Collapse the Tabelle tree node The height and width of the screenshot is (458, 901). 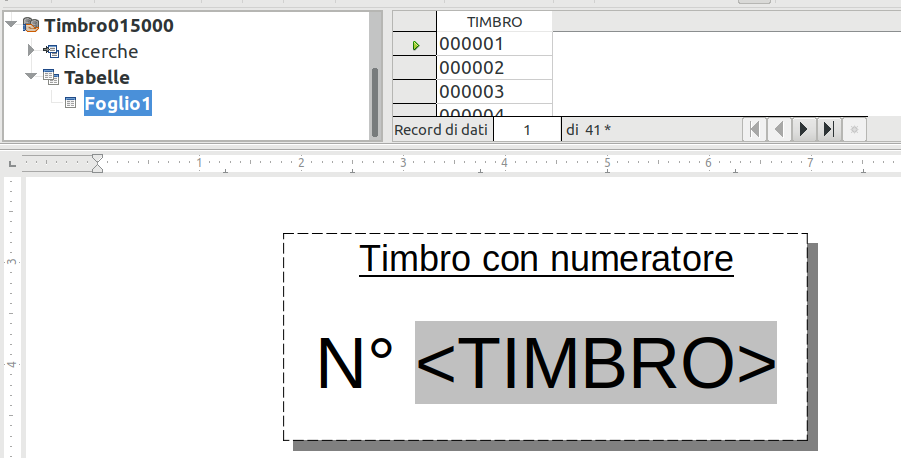(x=31, y=77)
